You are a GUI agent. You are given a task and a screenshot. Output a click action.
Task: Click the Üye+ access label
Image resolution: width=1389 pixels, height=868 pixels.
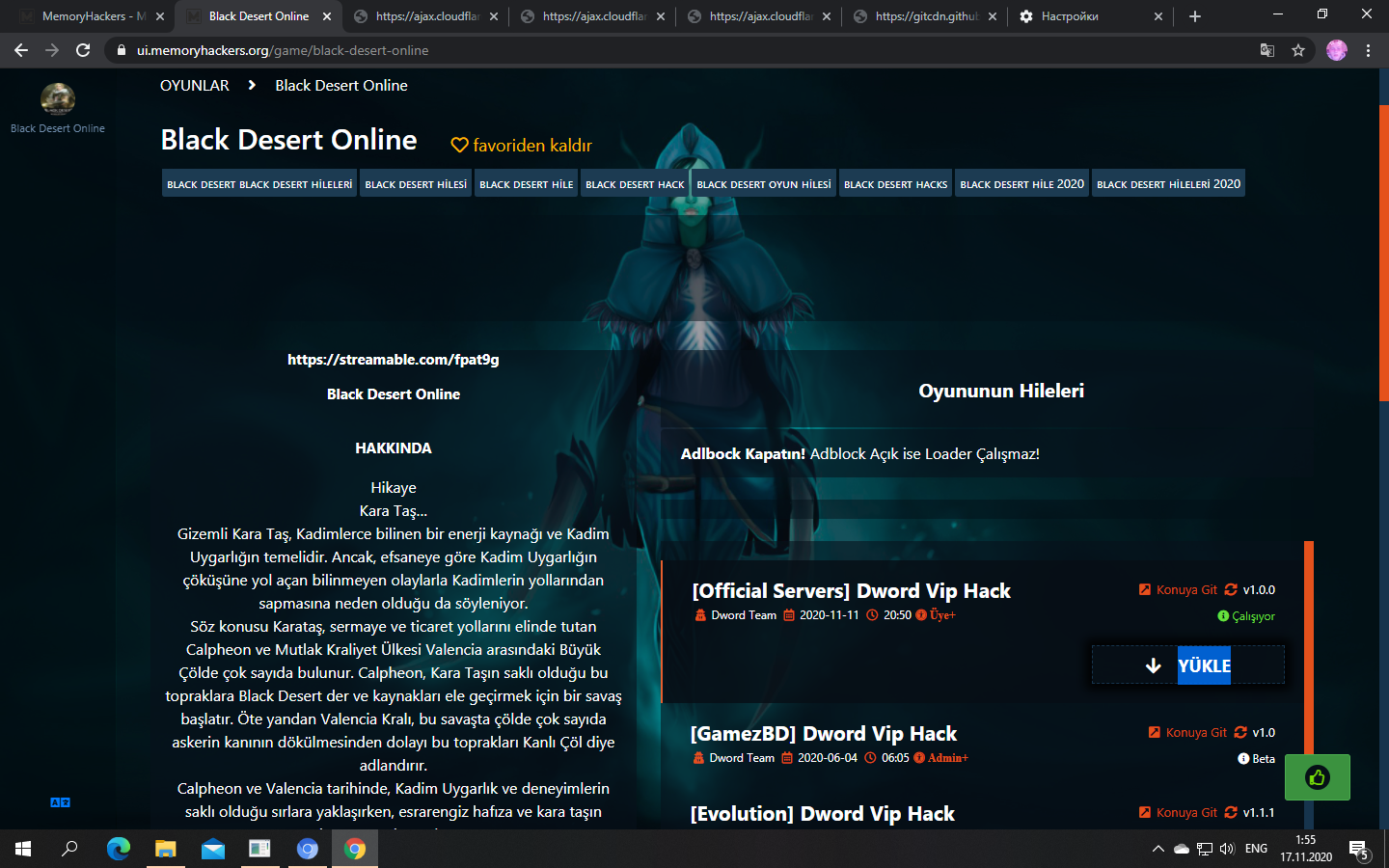coord(936,615)
